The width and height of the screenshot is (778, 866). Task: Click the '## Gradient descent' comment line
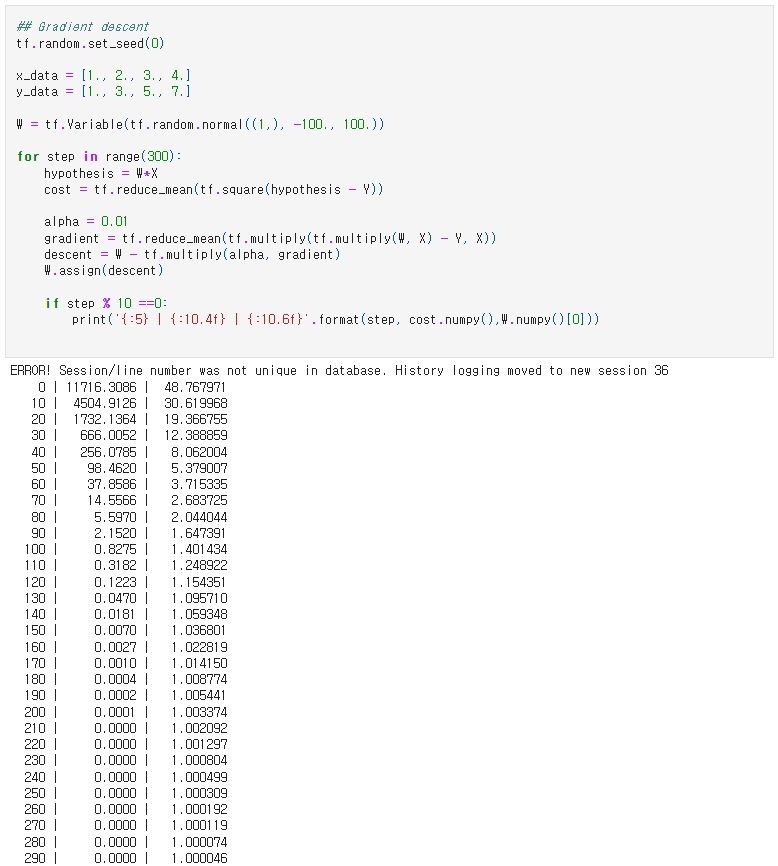pyautogui.click(x=83, y=27)
